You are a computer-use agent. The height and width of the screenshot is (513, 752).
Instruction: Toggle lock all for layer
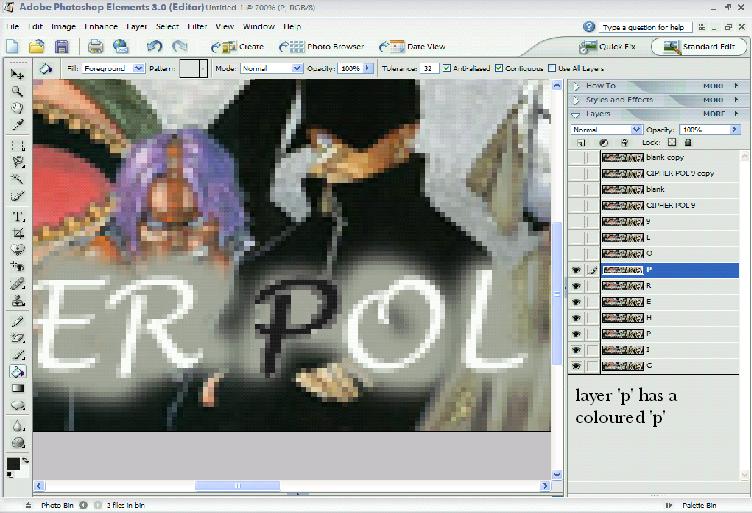click(x=688, y=142)
